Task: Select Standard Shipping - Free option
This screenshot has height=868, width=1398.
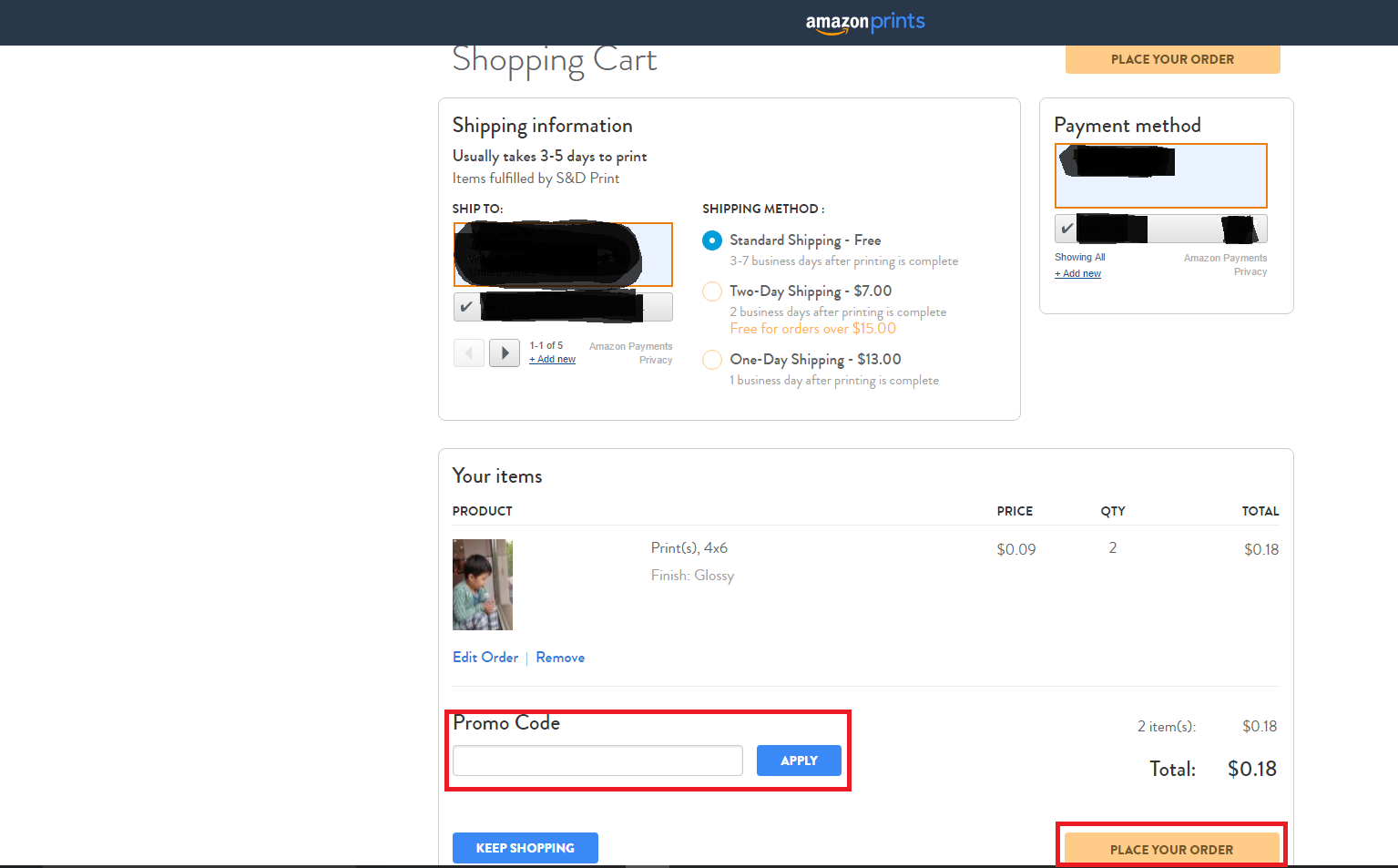Action: coord(712,240)
